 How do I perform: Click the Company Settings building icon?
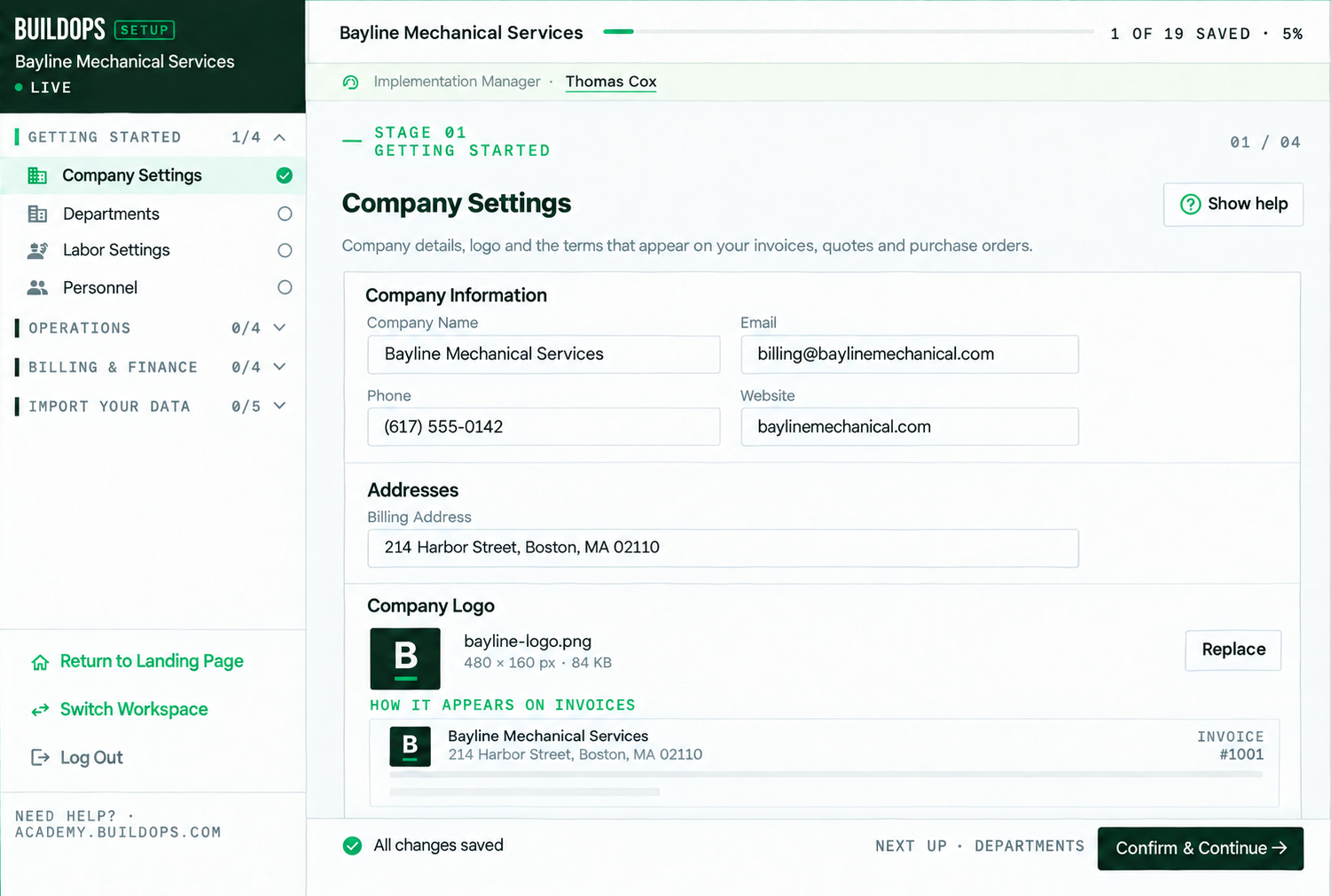pyautogui.click(x=37, y=175)
